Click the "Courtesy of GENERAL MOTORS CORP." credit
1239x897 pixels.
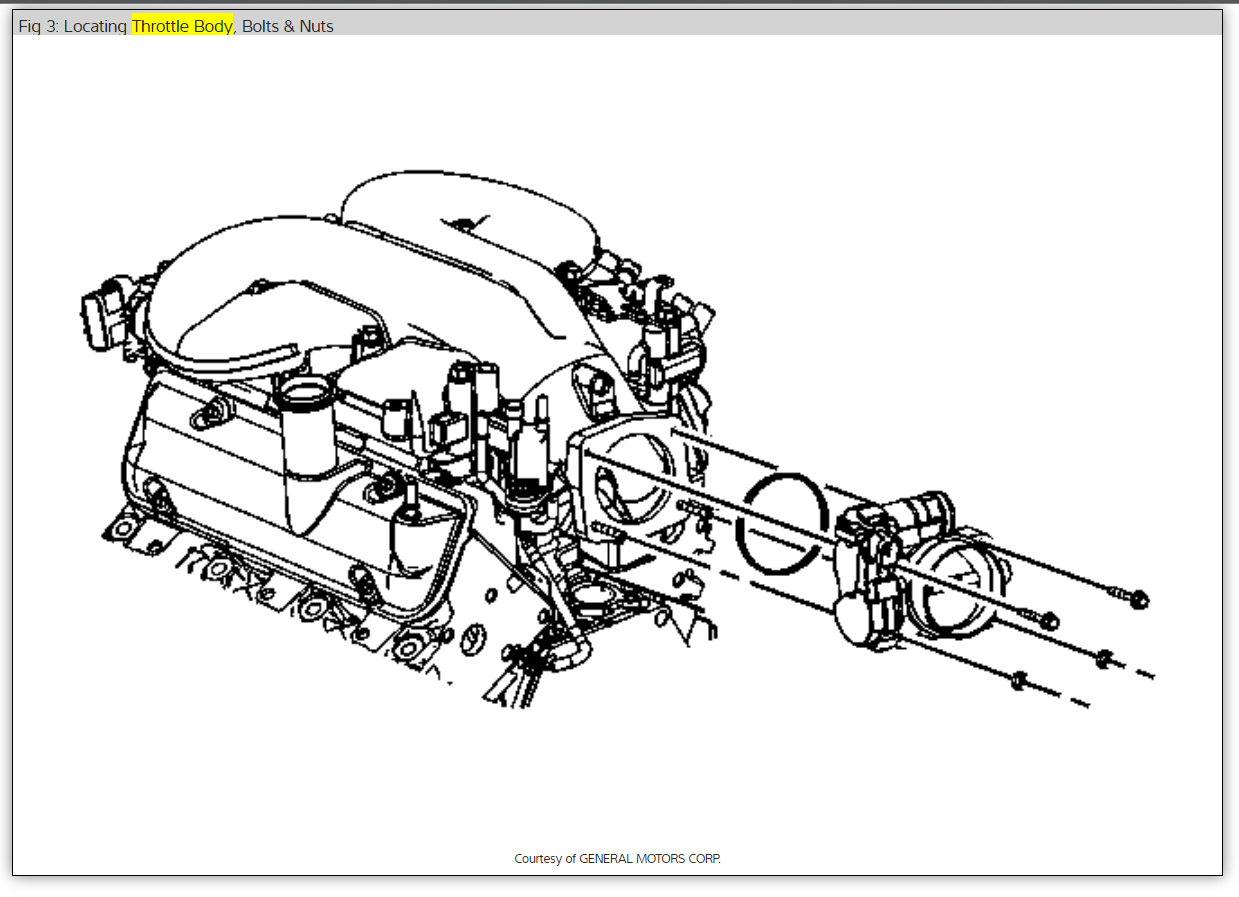(617, 859)
